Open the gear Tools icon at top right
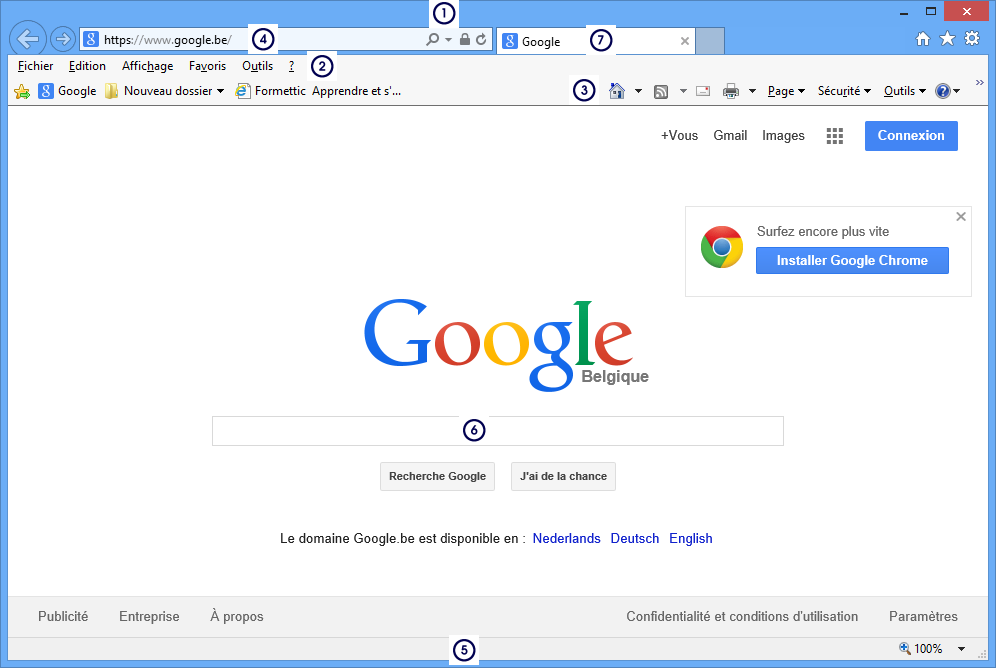996x668 pixels. 972,39
